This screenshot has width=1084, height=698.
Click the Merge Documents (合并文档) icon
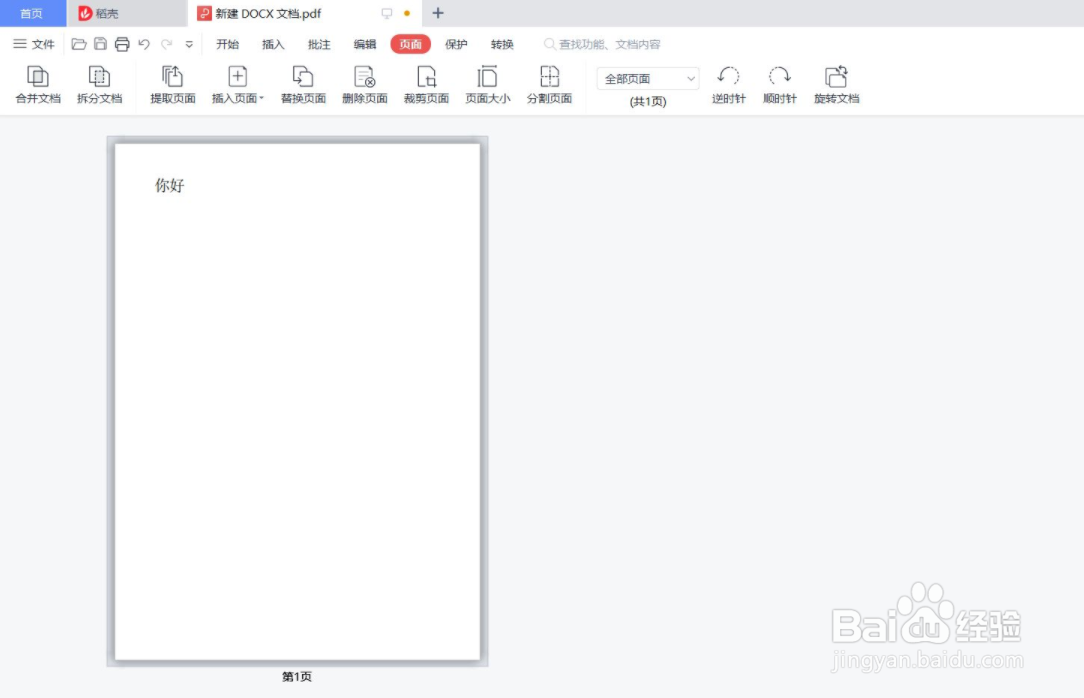[x=38, y=77]
